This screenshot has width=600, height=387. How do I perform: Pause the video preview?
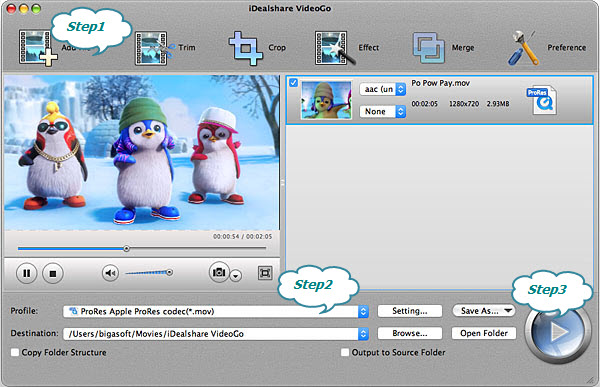click(x=26, y=273)
